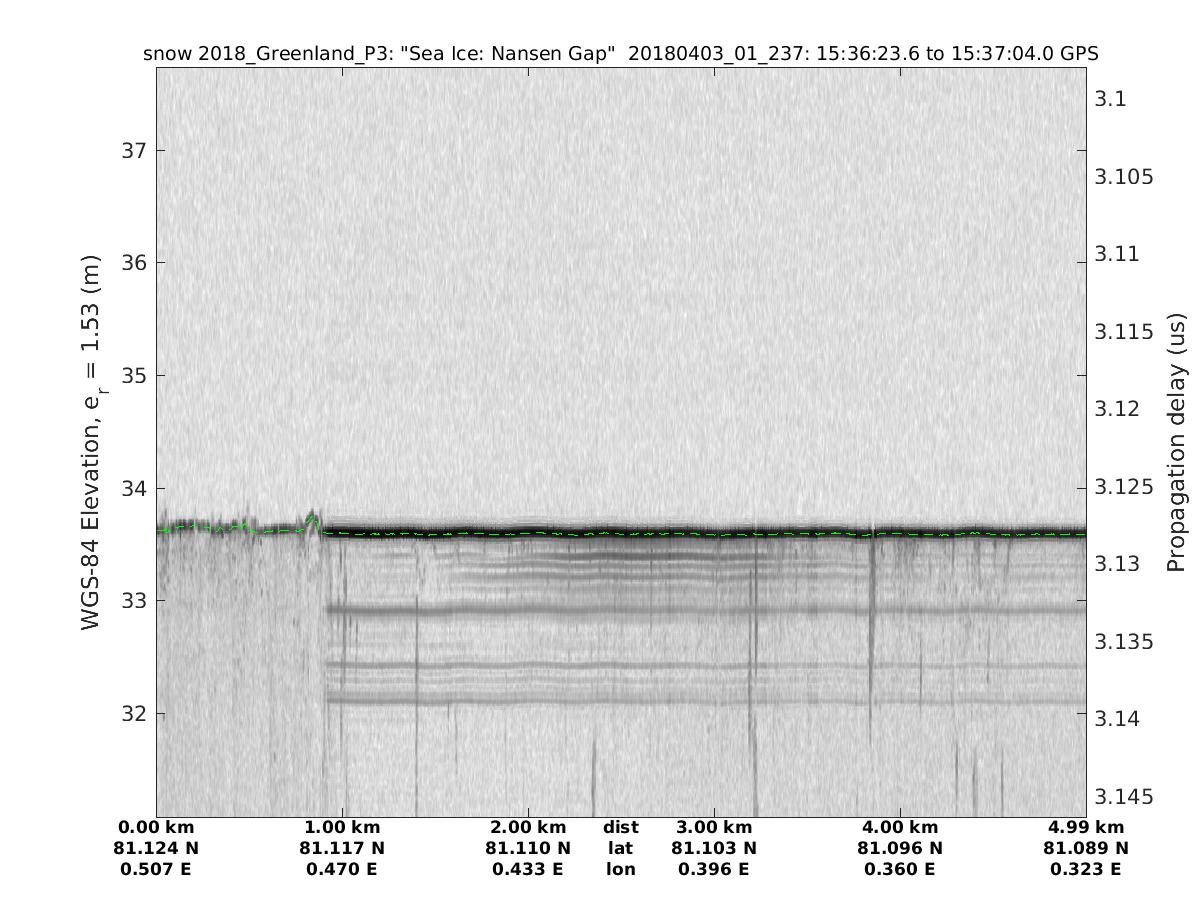Click the 3.145 propagation delay tick label
The width and height of the screenshot is (1200, 900).
[1124, 797]
